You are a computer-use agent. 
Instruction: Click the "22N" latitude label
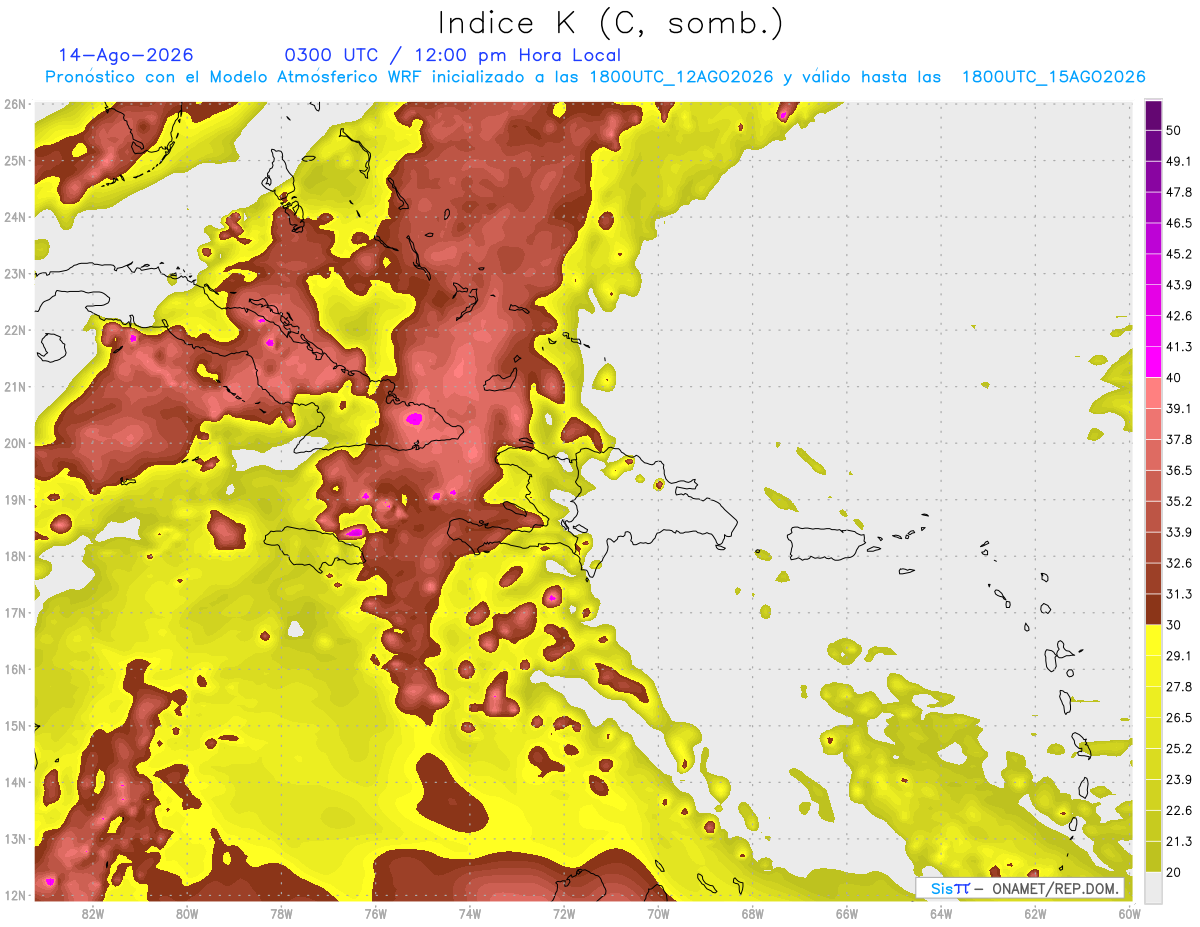click(x=15, y=330)
